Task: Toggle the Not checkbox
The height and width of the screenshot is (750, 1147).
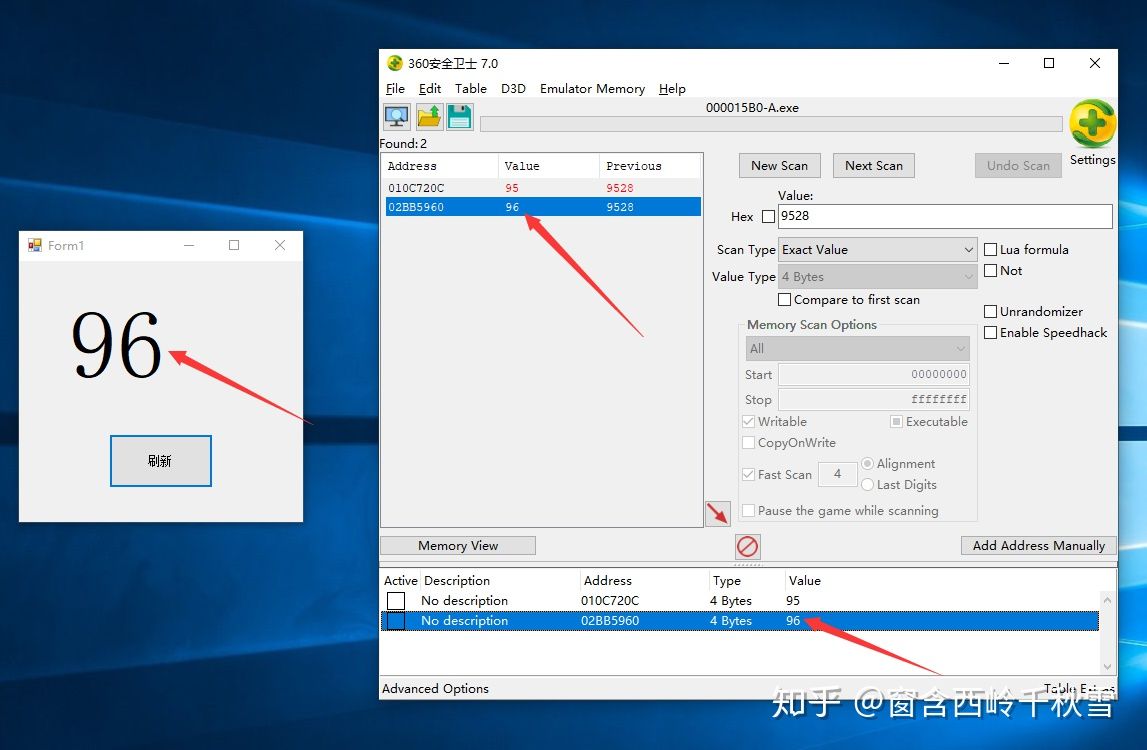Action: 990,271
